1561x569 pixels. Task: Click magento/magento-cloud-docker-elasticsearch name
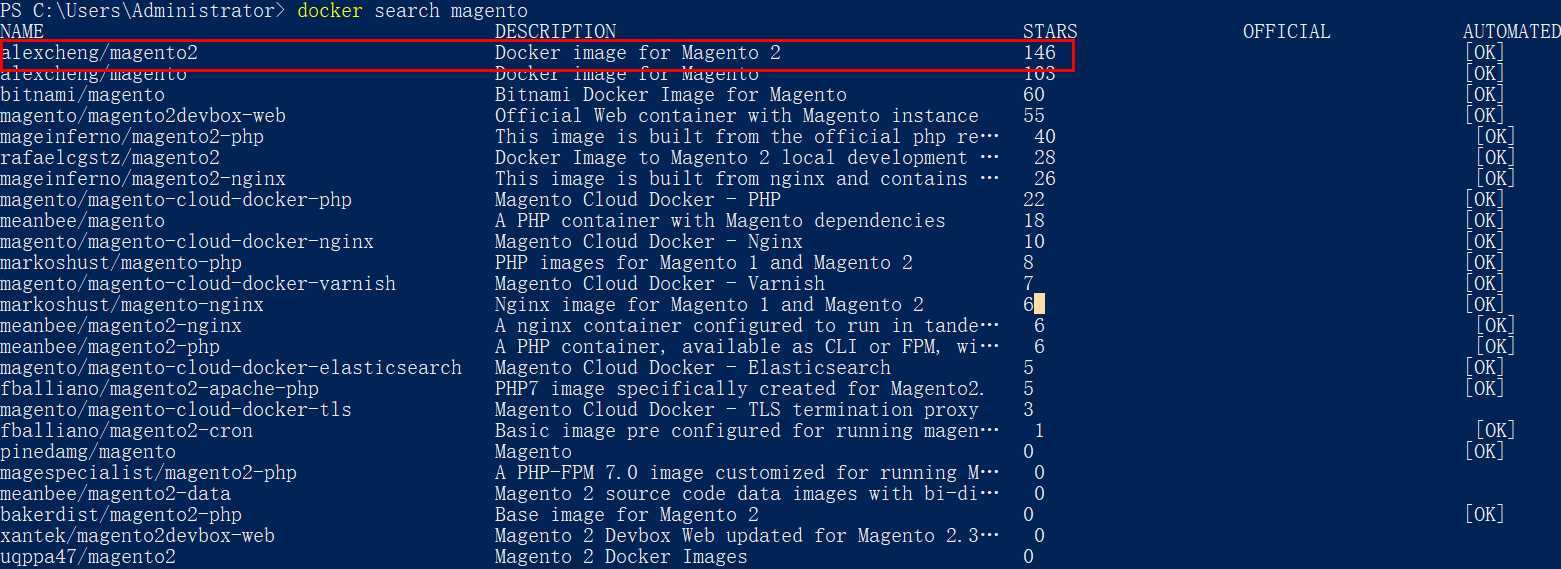[231, 368]
